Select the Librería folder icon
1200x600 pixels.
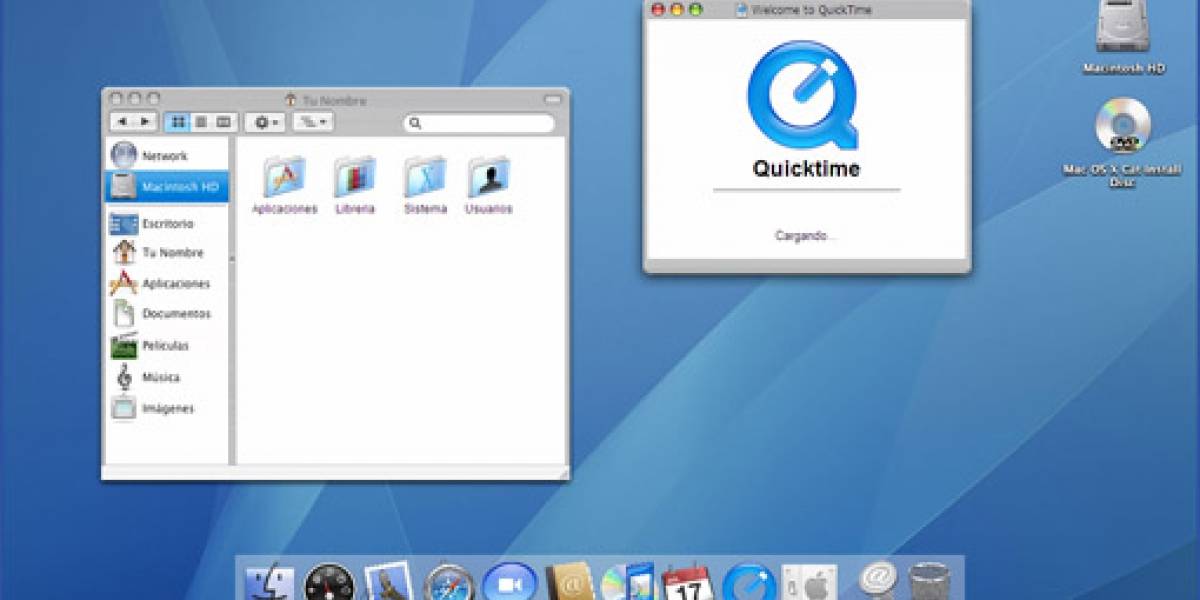(355, 177)
